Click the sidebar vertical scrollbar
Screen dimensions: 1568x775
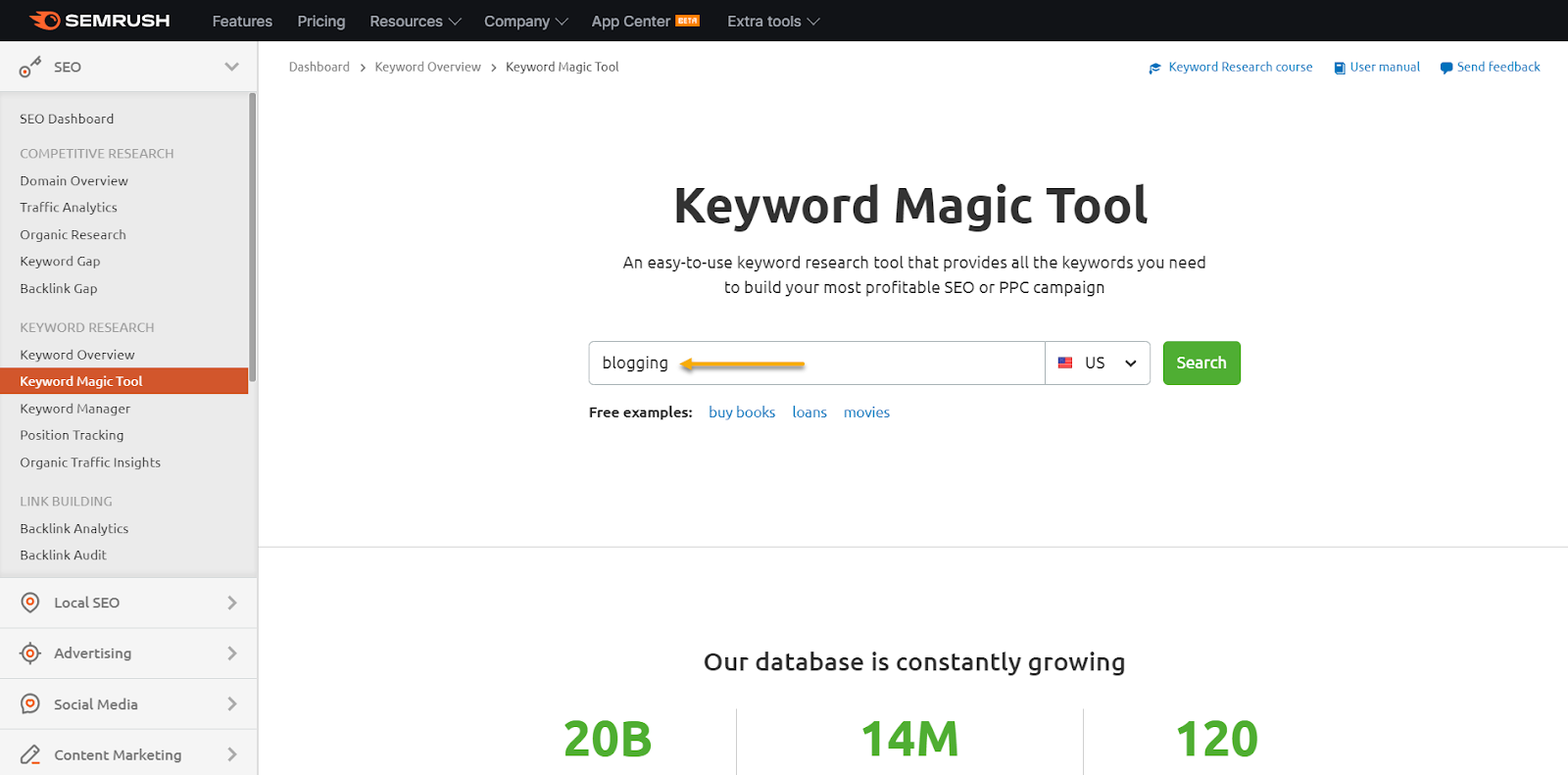click(x=252, y=237)
